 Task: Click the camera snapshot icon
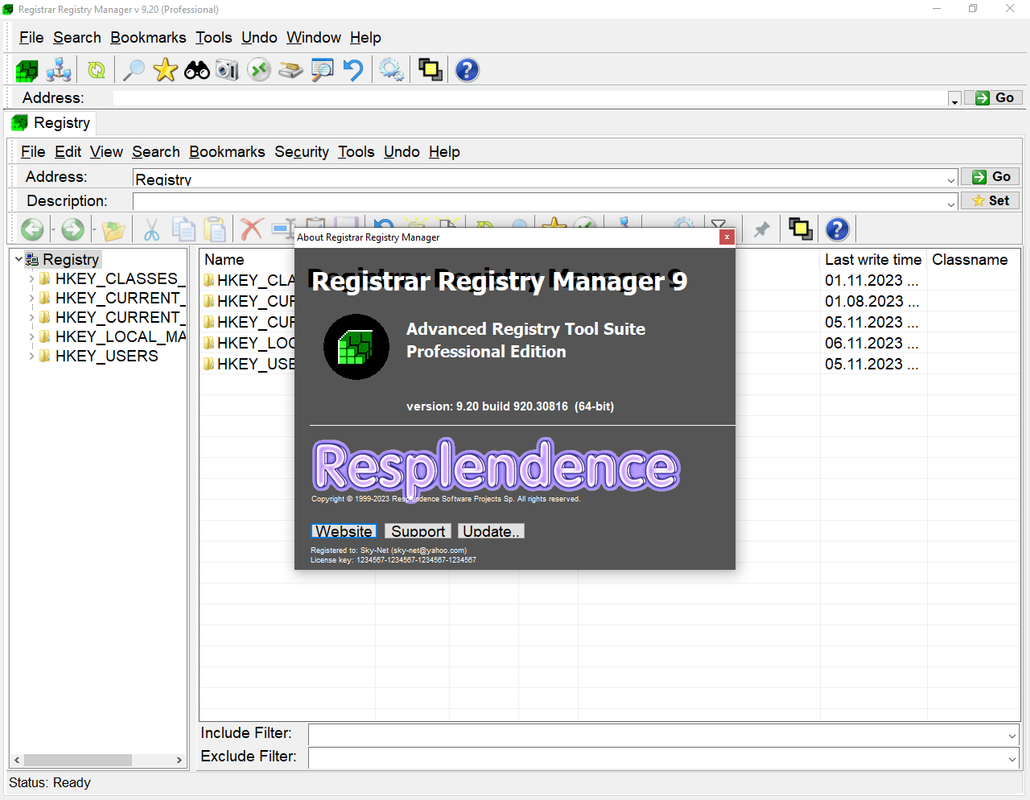tap(227, 70)
